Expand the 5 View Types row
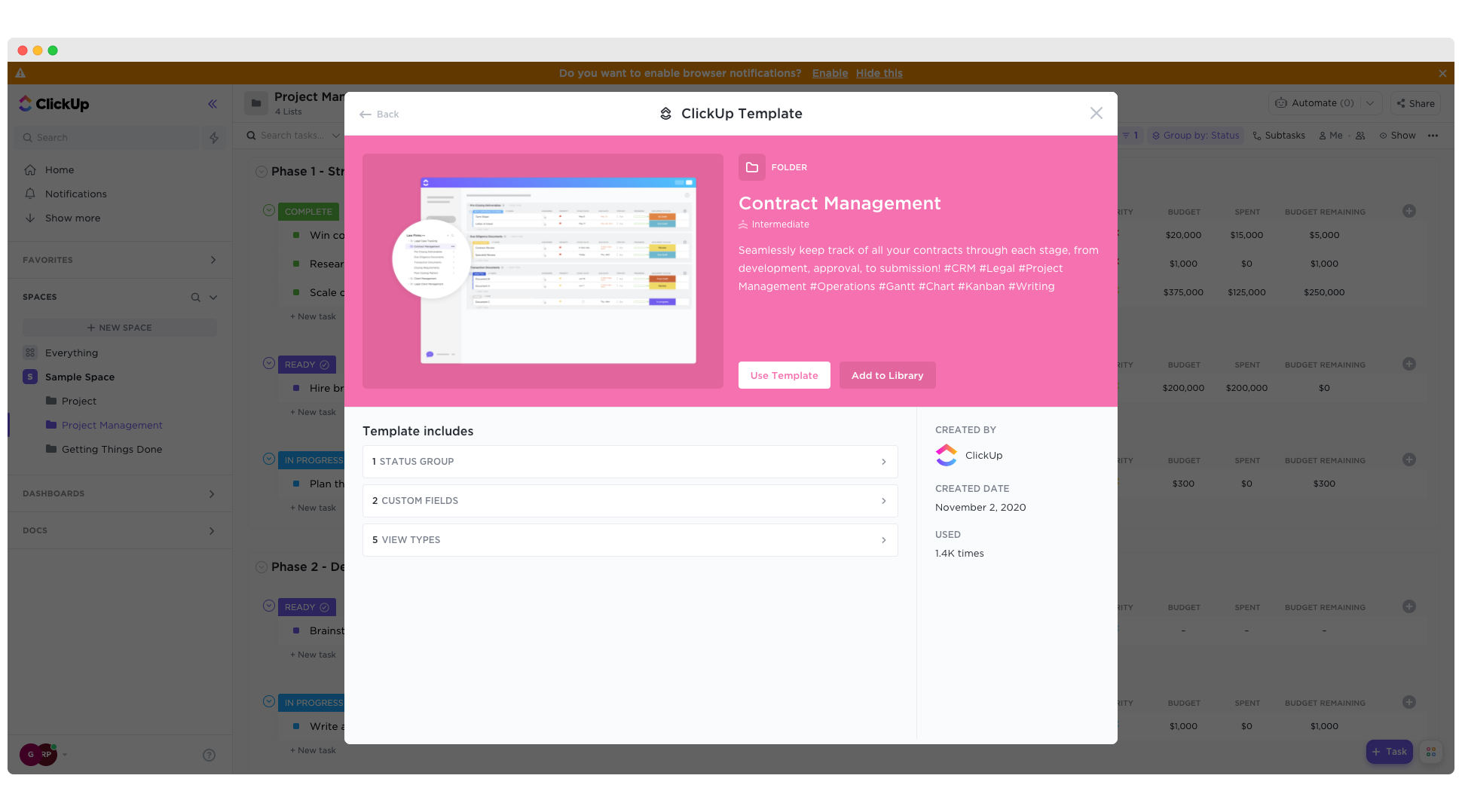 pyautogui.click(x=630, y=540)
